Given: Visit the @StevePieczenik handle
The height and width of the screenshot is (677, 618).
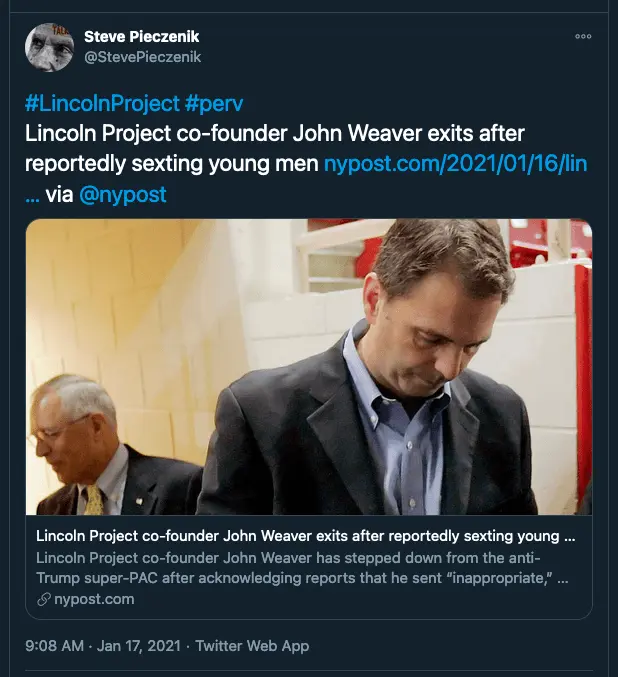Looking at the screenshot, I should click(x=142, y=57).
